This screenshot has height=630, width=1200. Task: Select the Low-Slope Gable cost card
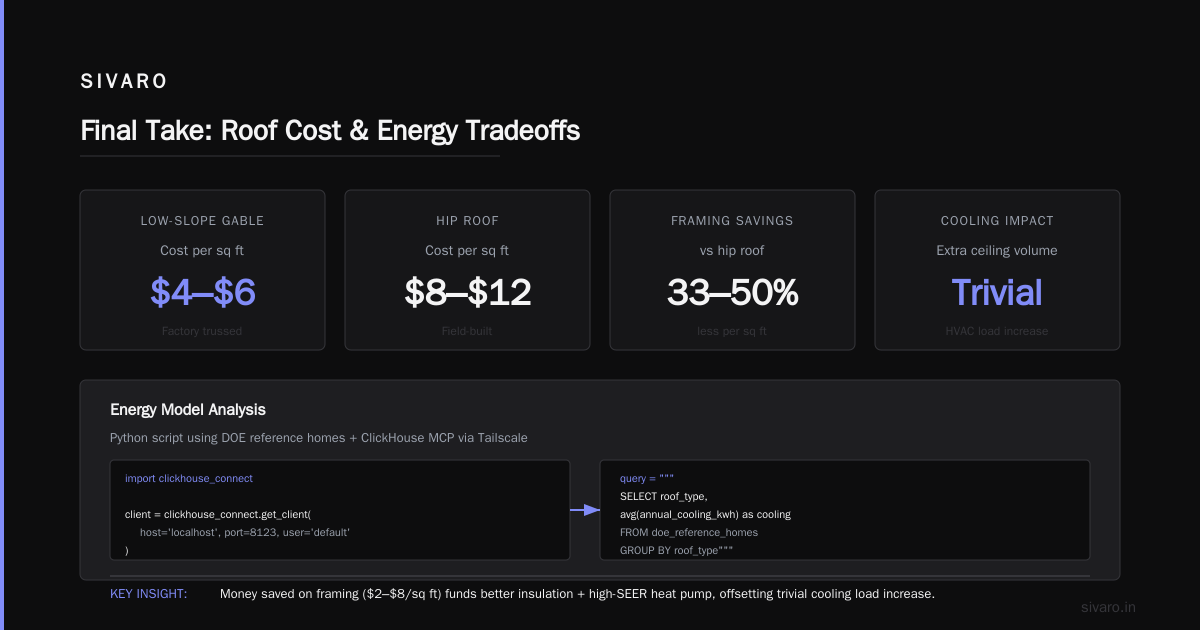pyautogui.click(x=202, y=270)
